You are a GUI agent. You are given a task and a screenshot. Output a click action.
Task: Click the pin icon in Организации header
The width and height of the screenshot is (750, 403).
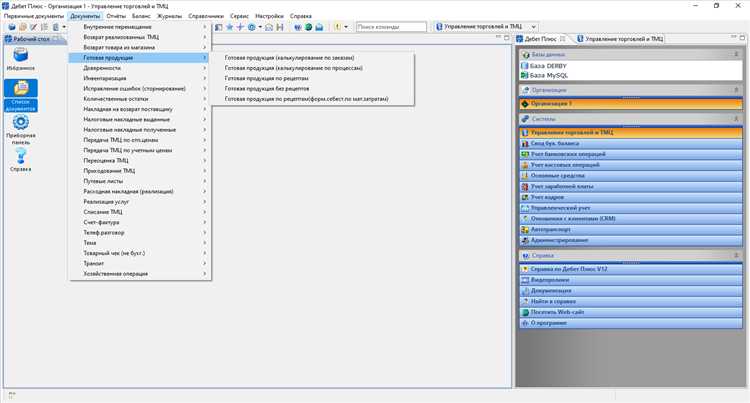coord(736,90)
